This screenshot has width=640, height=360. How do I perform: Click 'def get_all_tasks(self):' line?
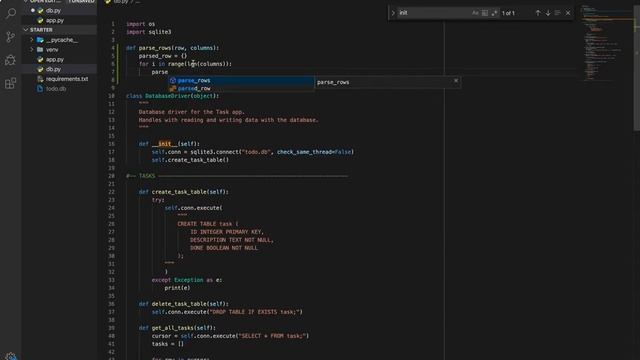[x=177, y=328]
